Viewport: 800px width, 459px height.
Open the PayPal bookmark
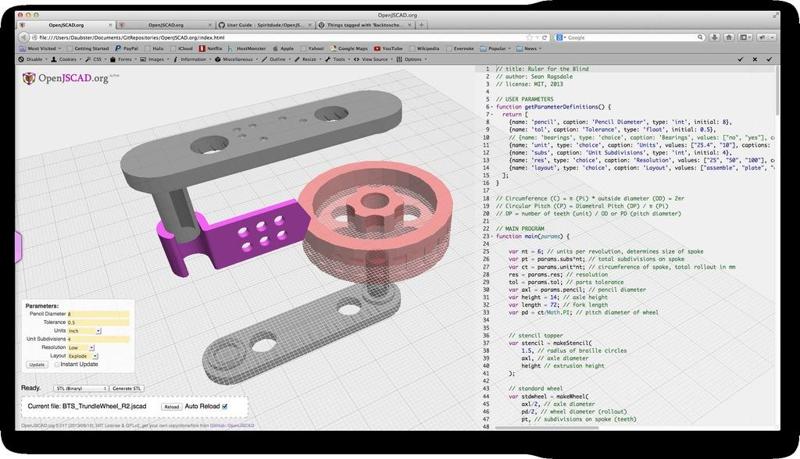click(x=127, y=48)
